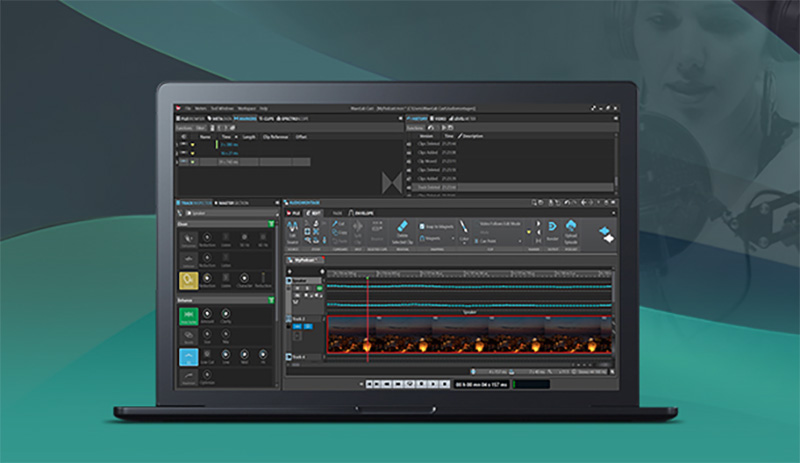This screenshot has height=463, width=800.
Task: Click the undo arrow in Audio Montage header
Action: (567, 203)
